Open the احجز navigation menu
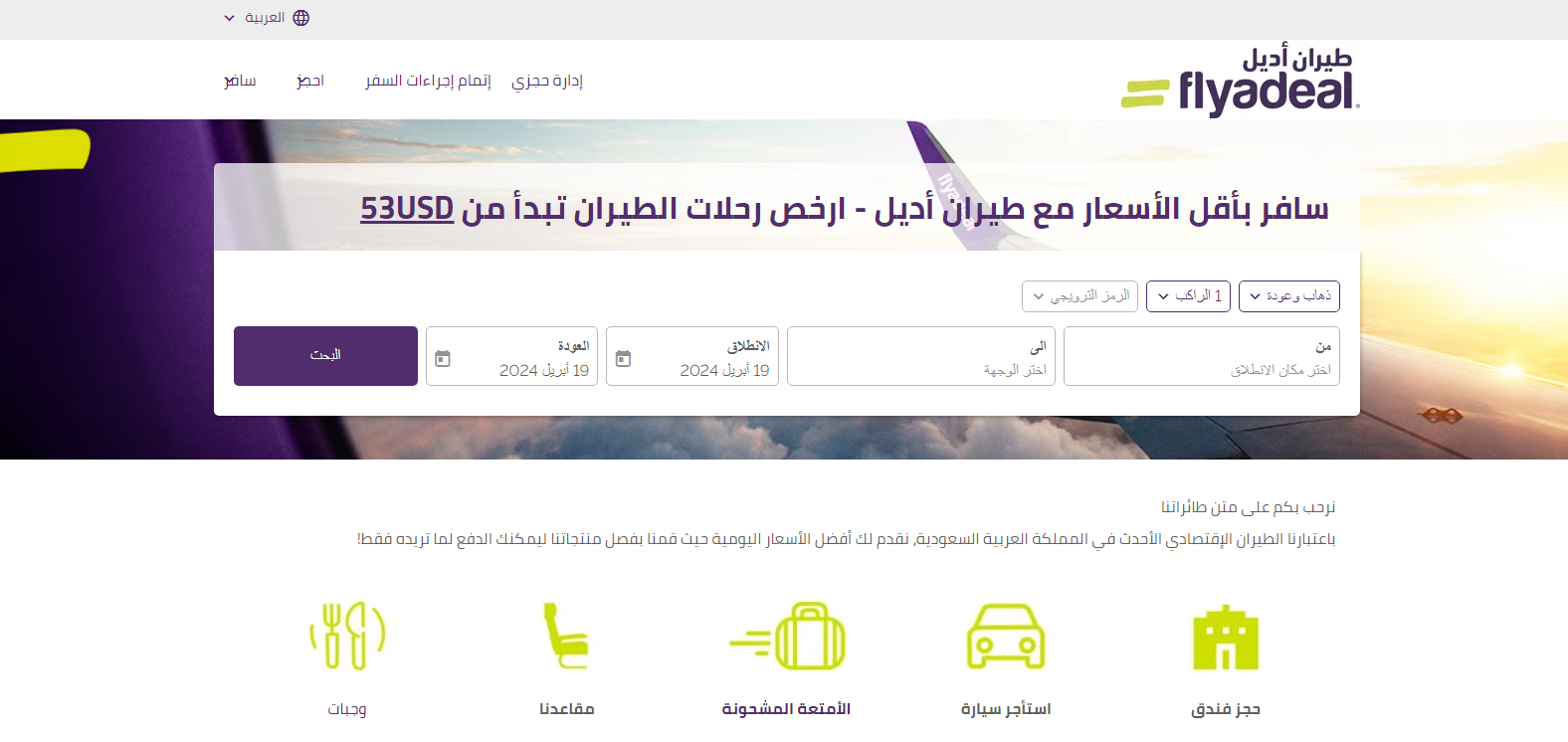This screenshot has height=742, width=1568. pos(310,81)
